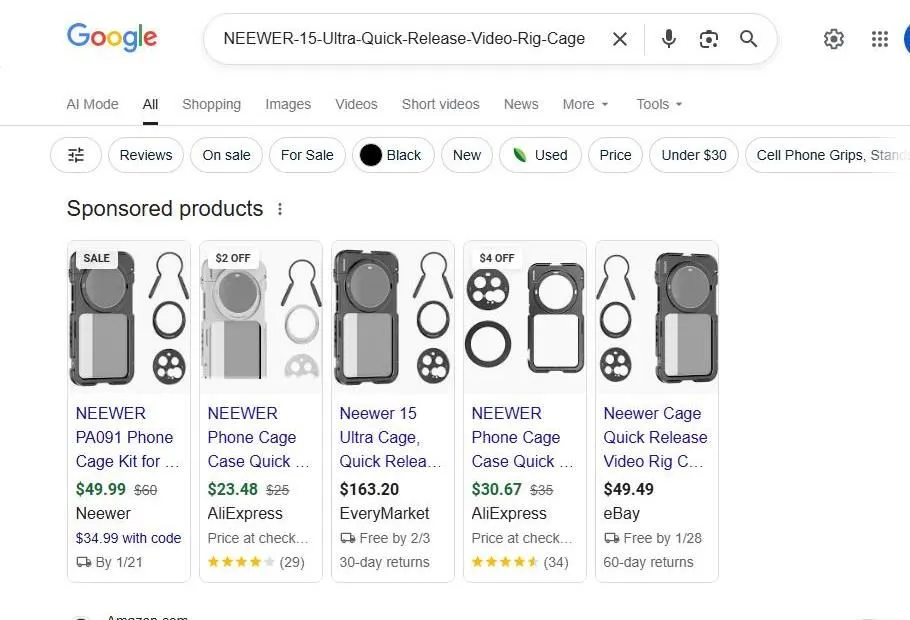Open the Price filter dropdown
The width and height of the screenshot is (910, 620).
point(615,155)
